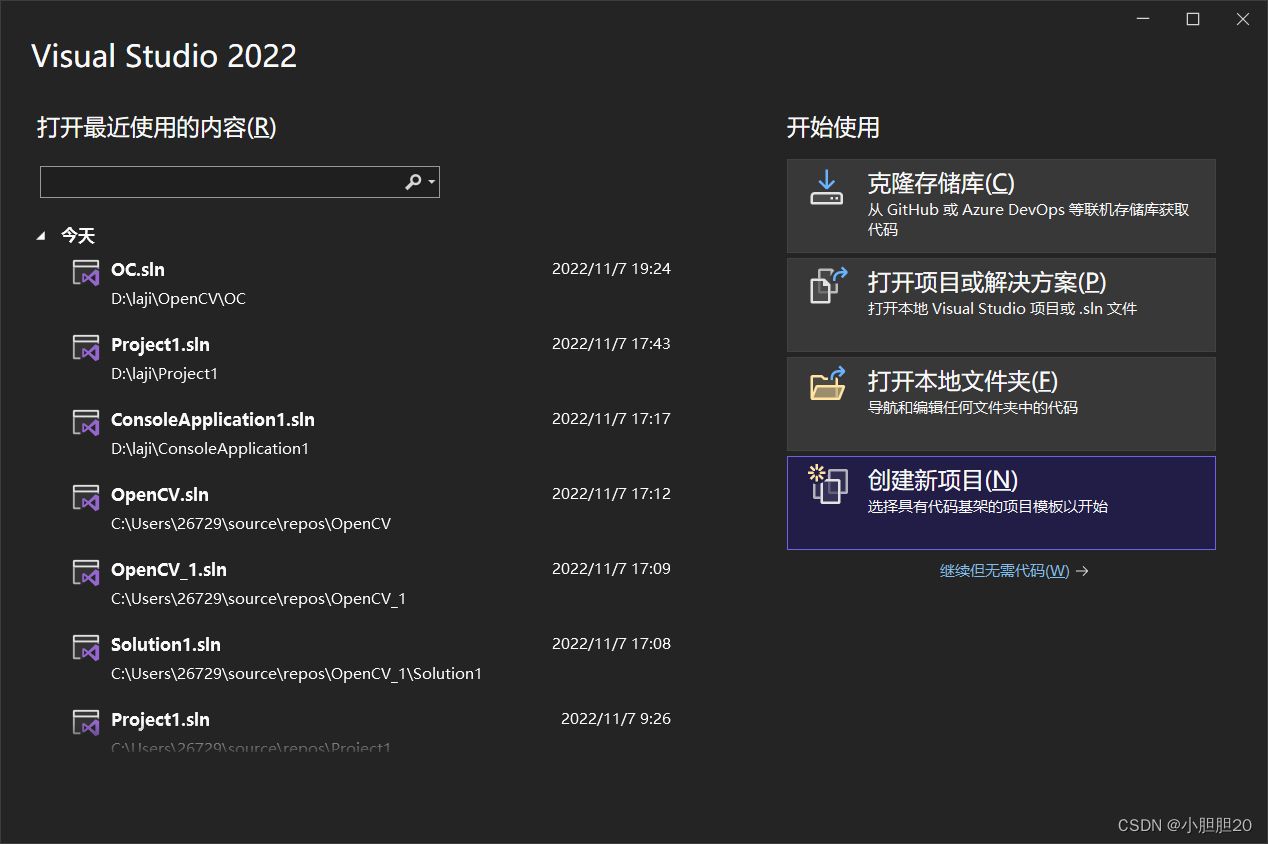This screenshot has width=1268, height=844.
Task: Click the timestamp 2022/11/7 17:08
Action: point(611,644)
